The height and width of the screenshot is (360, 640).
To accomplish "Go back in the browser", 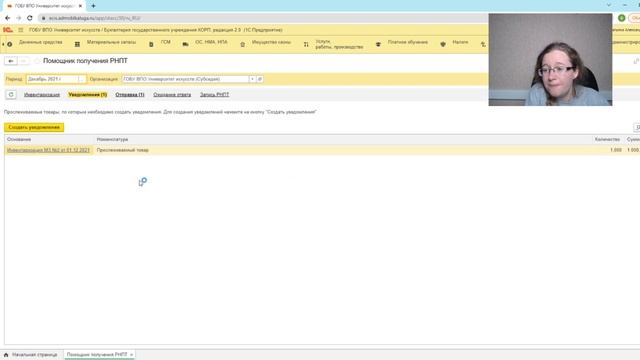I will (7, 18).
